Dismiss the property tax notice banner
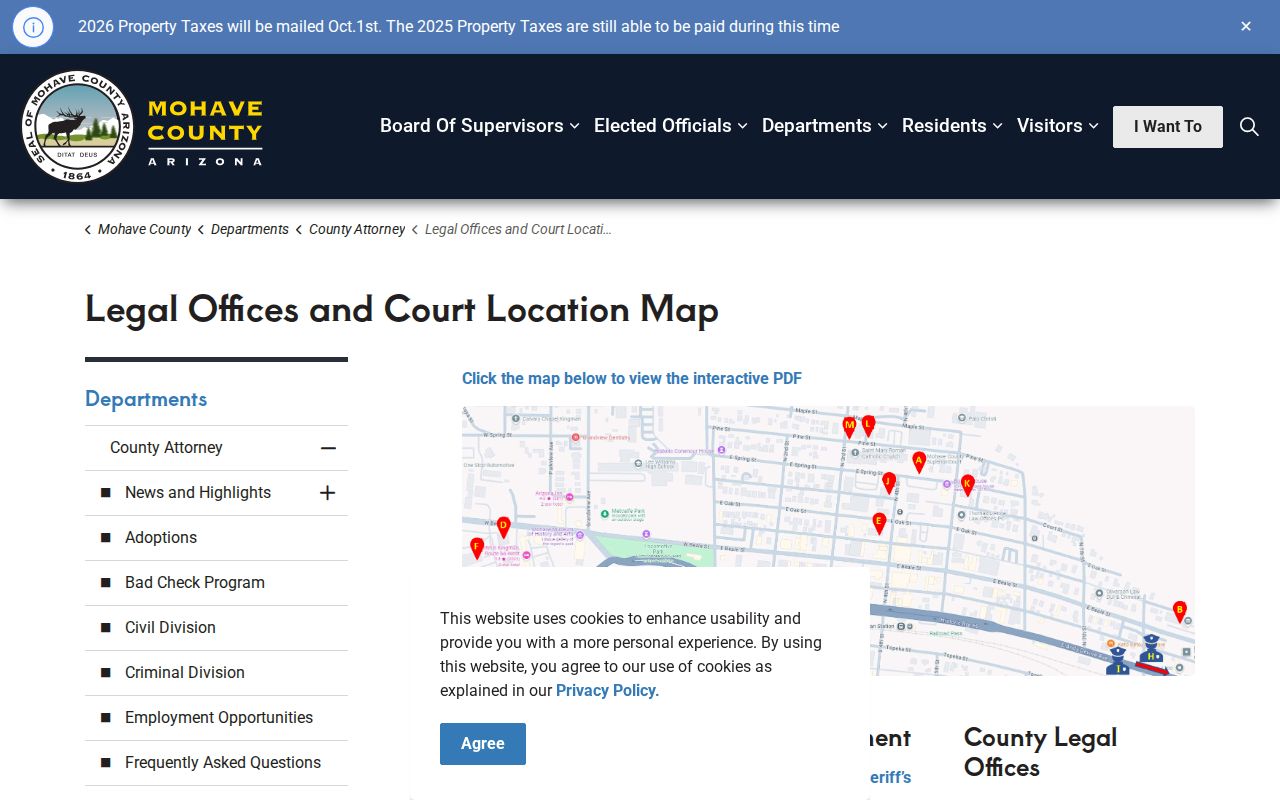This screenshot has height=800, width=1280. click(1246, 27)
